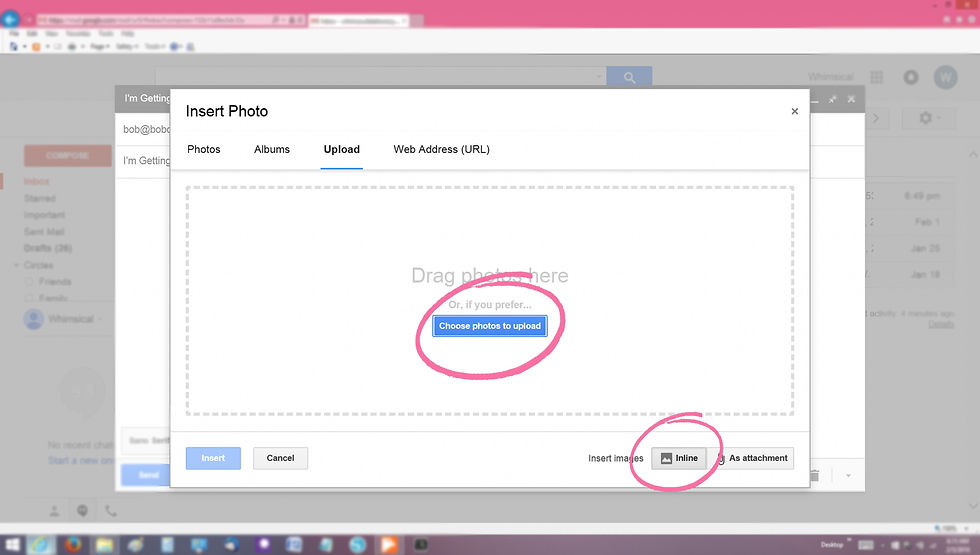
Task: Collapse the Circles section arrow
Action: tap(16, 265)
